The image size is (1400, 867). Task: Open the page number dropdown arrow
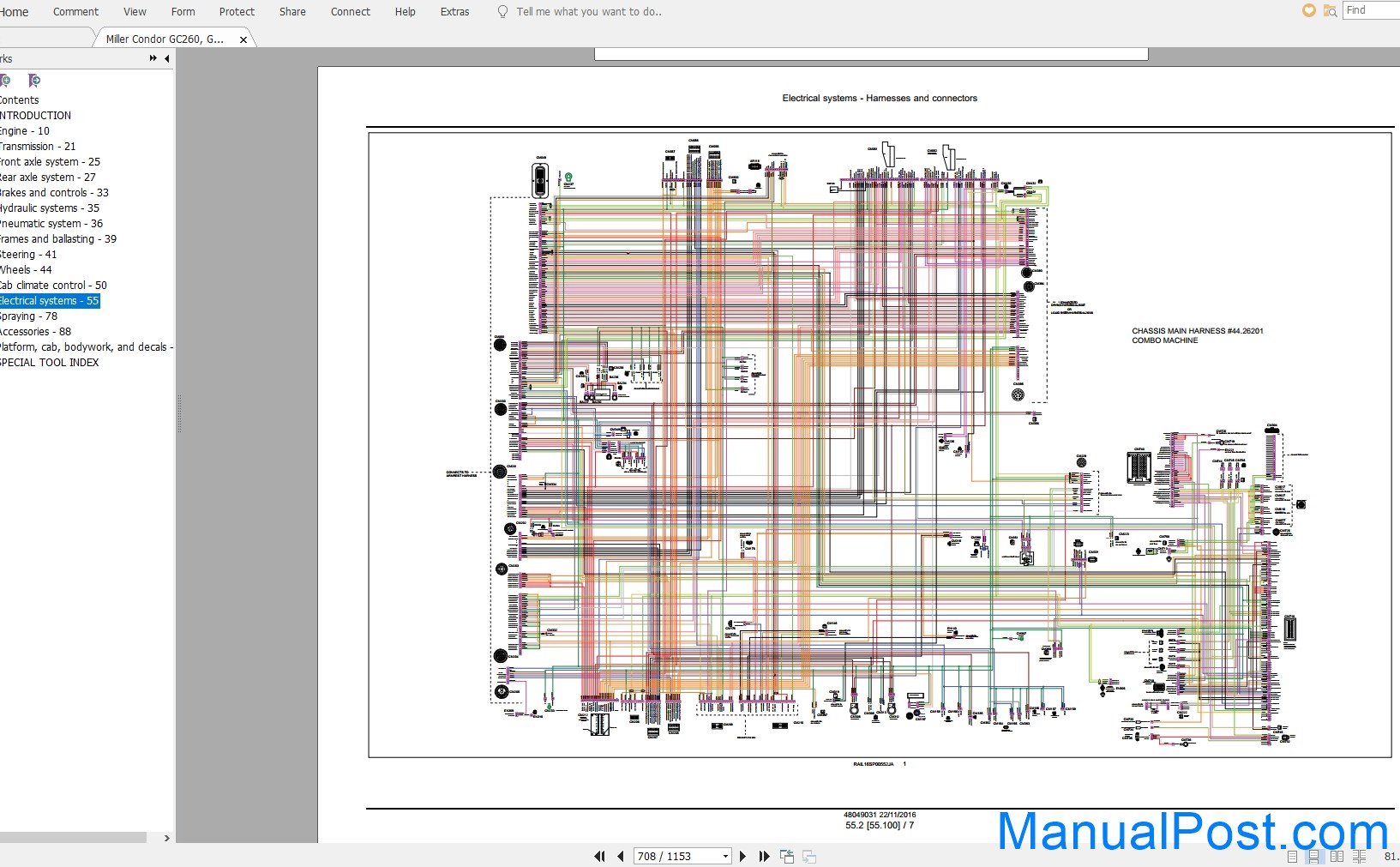(x=725, y=856)
